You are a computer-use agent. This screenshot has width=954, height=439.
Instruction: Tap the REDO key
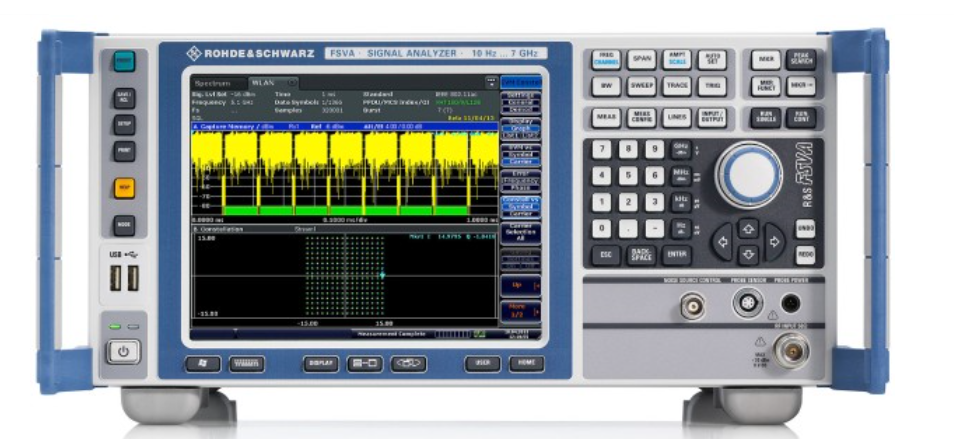806,255
